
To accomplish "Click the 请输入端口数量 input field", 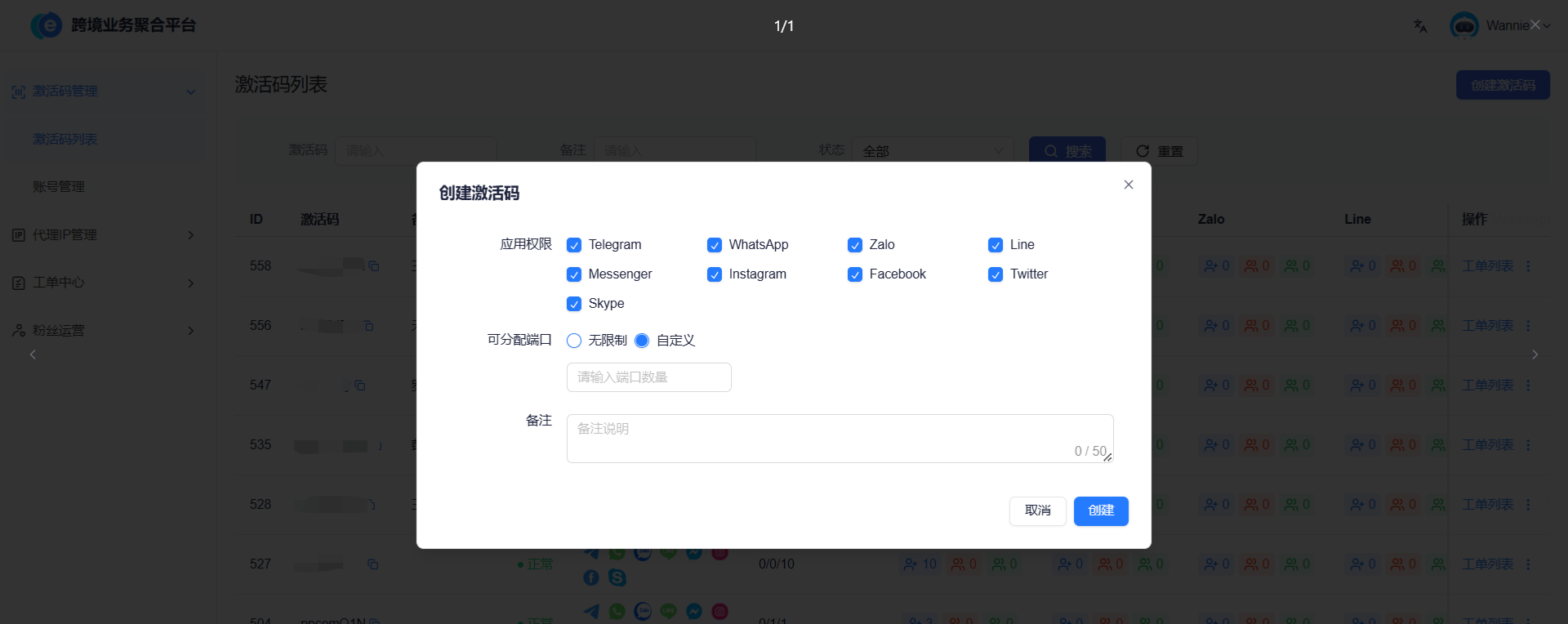I will click(648, 377).
